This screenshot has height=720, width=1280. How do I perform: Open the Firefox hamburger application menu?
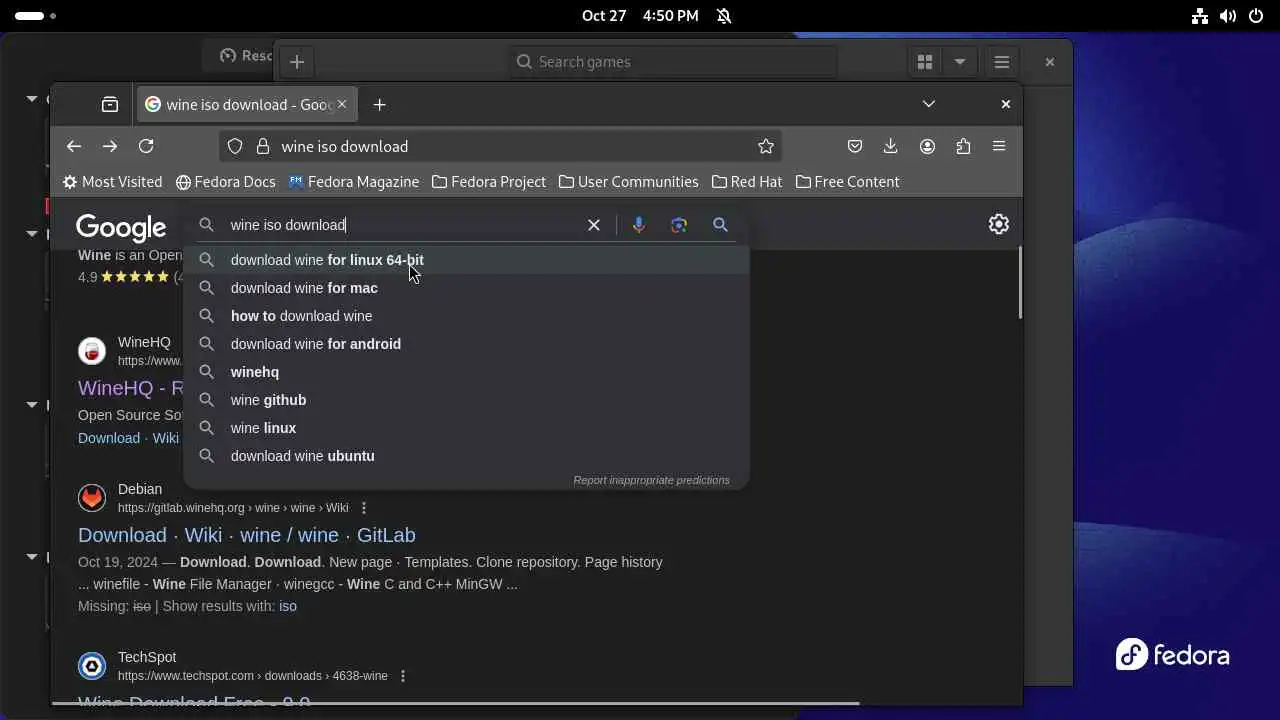pyautogui.click(x=999, y=146)
